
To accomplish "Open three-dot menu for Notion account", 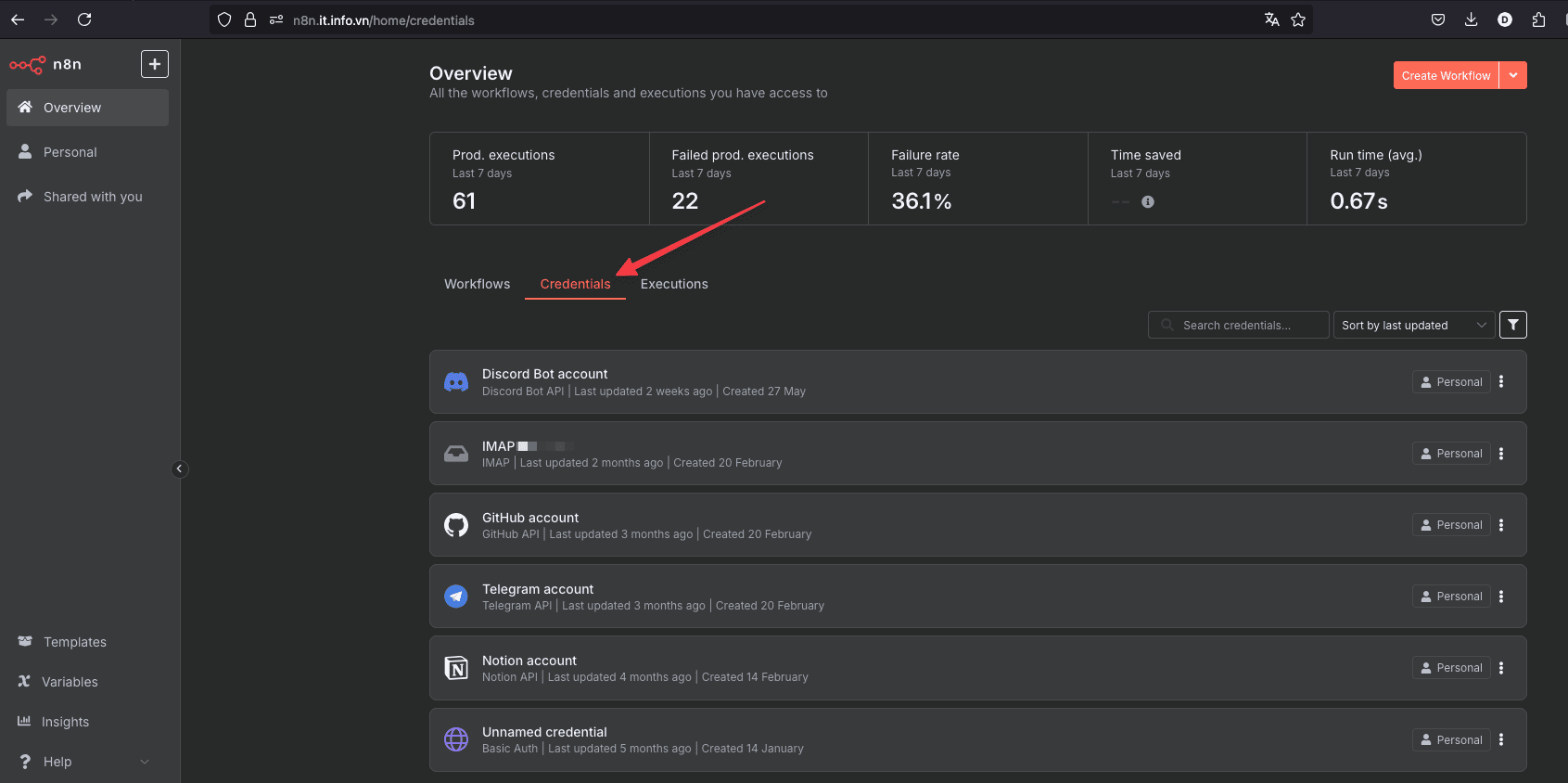I will click(1500, 668).
